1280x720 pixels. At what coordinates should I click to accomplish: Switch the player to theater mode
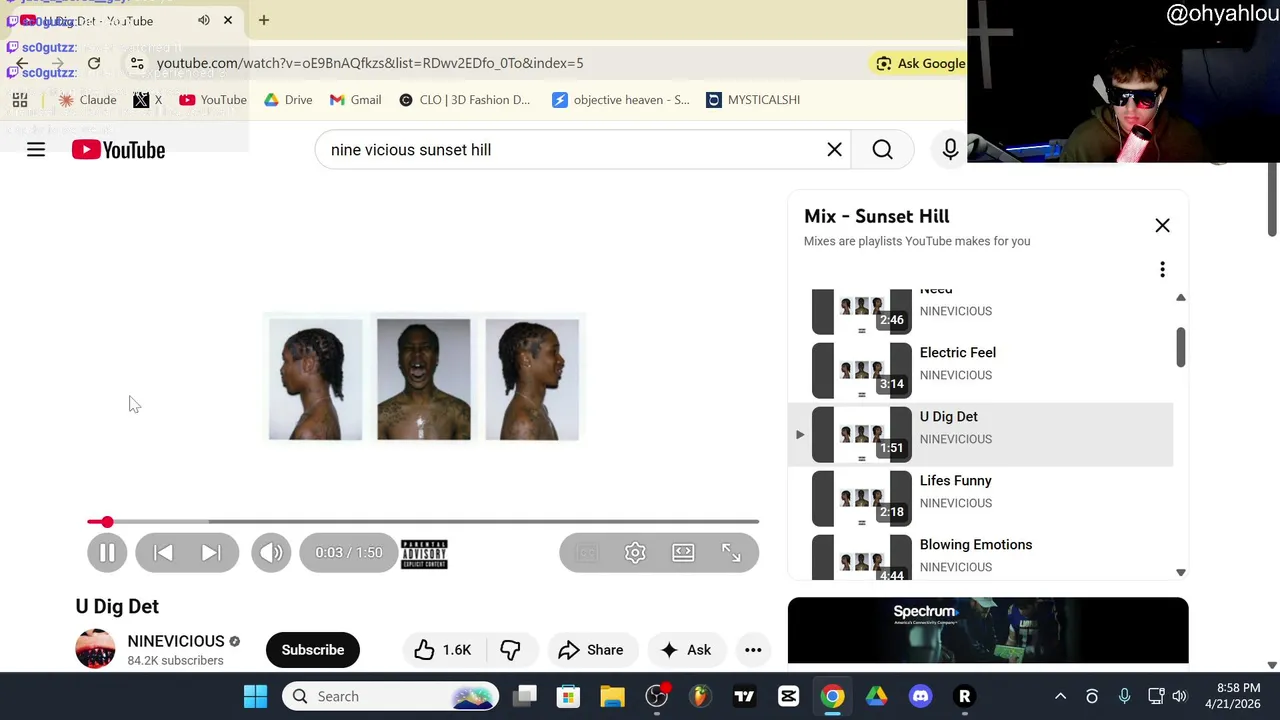(683, 552)
